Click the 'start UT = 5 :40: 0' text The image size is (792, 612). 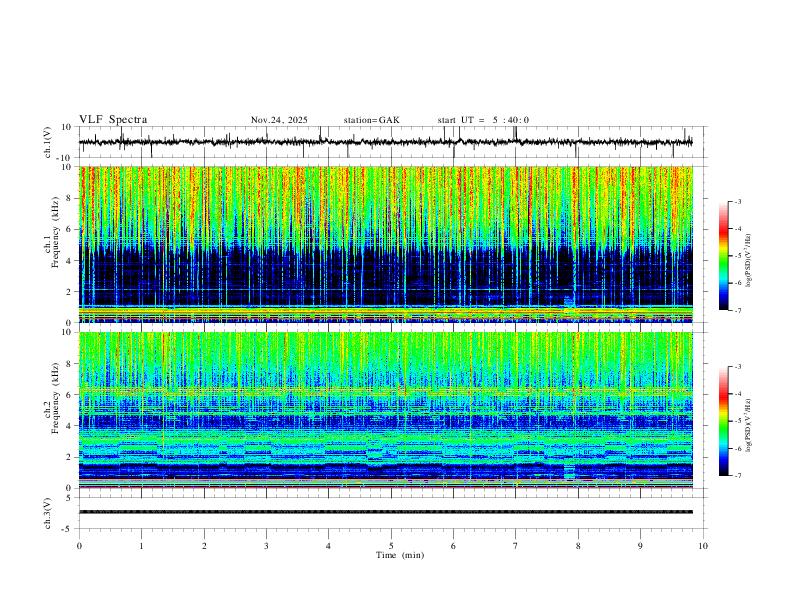(x=483, y=120)
